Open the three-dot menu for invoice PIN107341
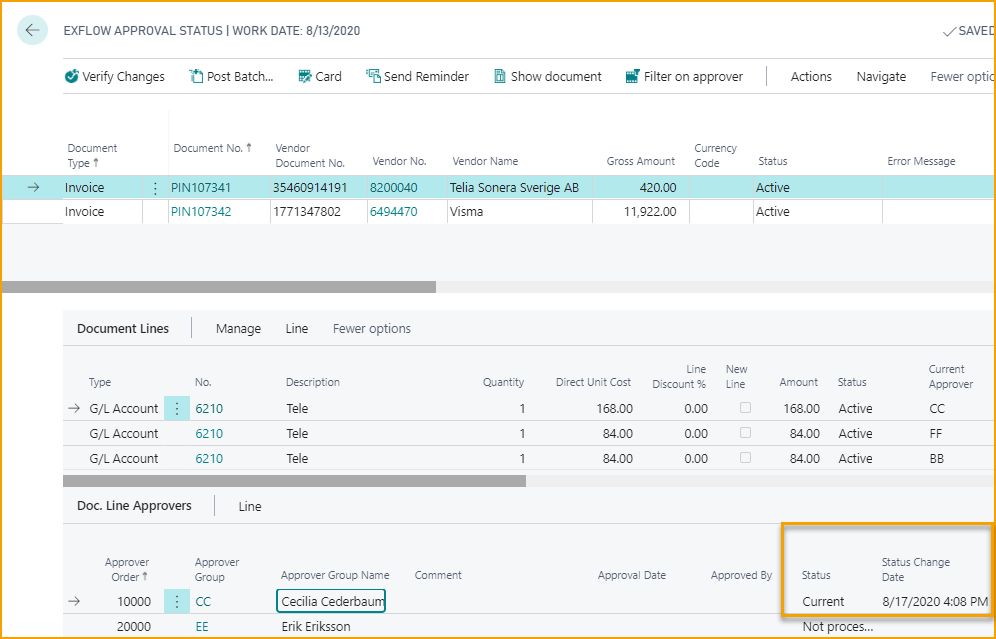Image resolution: width=996 pixels, height=639 pixels. (x=155, y=188)
